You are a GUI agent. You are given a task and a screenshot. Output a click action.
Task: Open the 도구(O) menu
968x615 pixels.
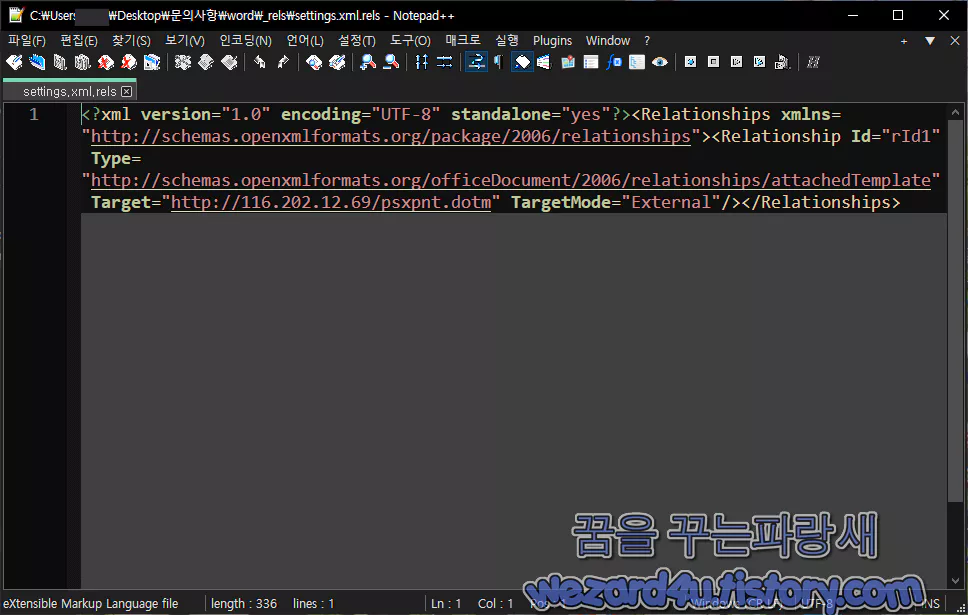pyautogui.click(x=410, y=41)
